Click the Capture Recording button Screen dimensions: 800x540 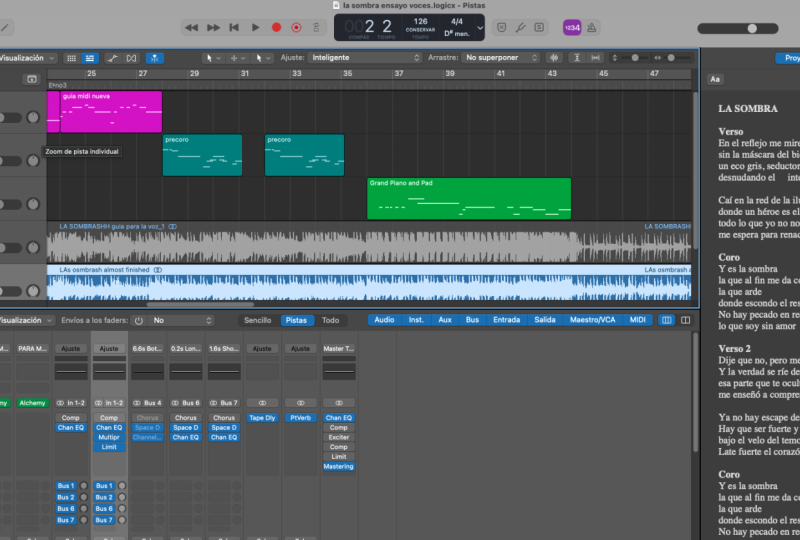click(x=296, y=28)
